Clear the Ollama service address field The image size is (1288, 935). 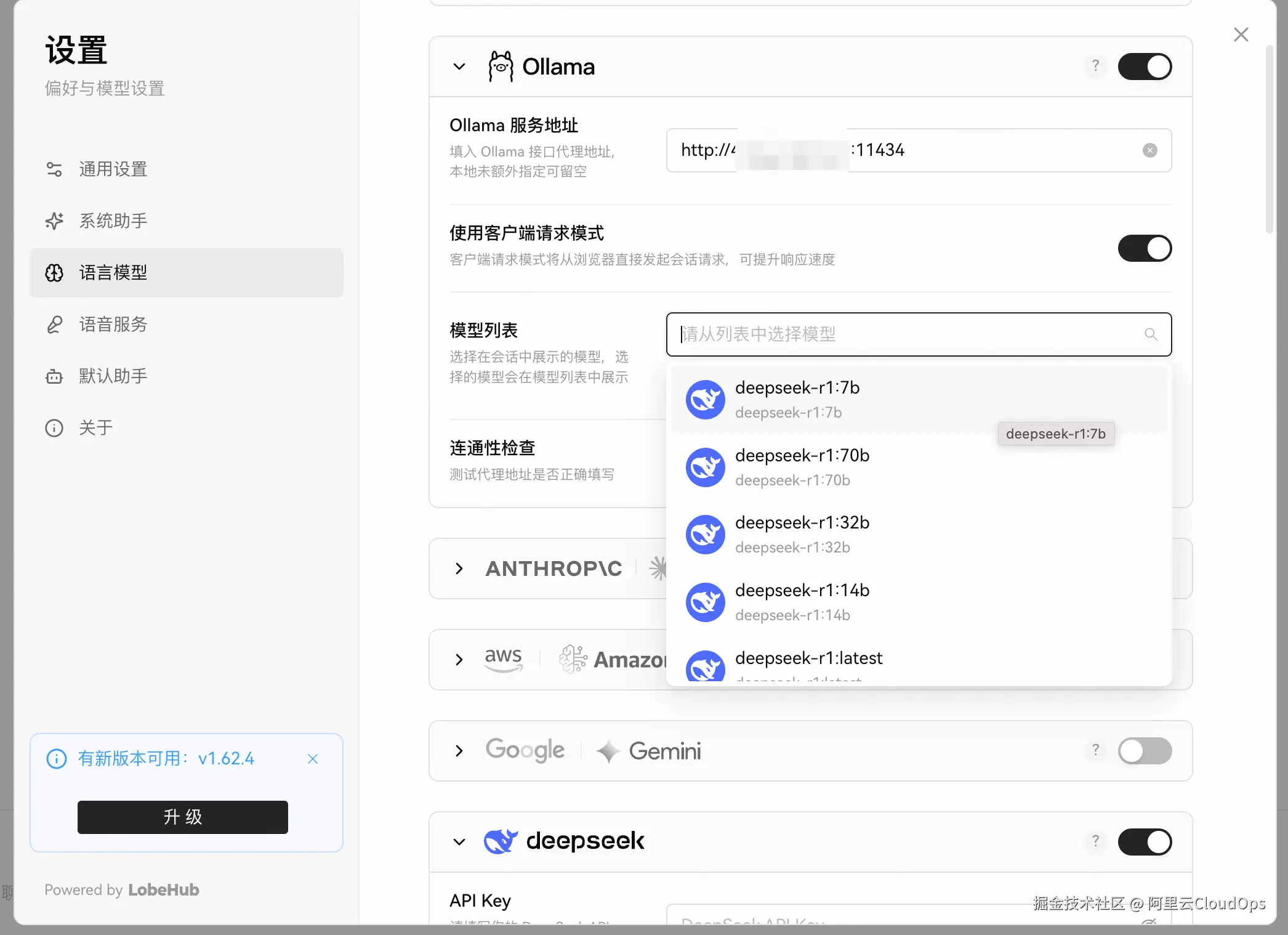point(1149,150)
